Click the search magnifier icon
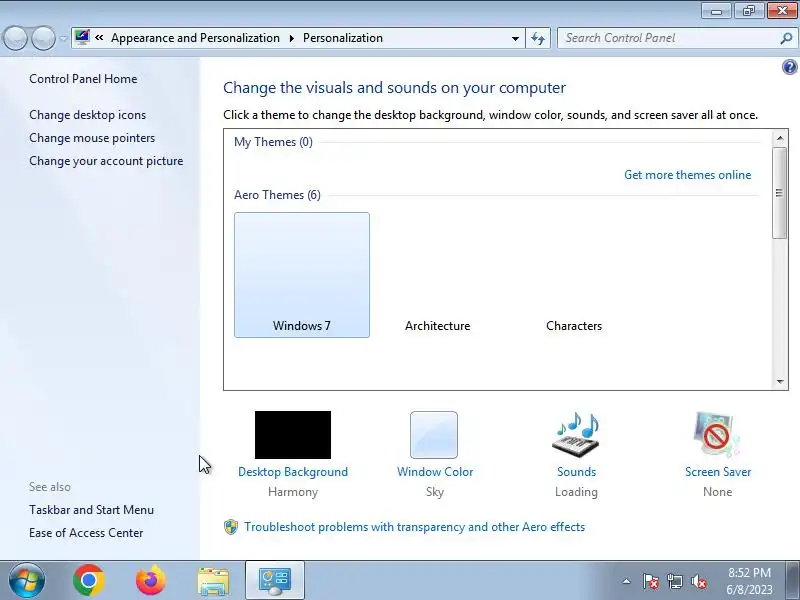This screenshot has height=600, width=800. point(786,38)
